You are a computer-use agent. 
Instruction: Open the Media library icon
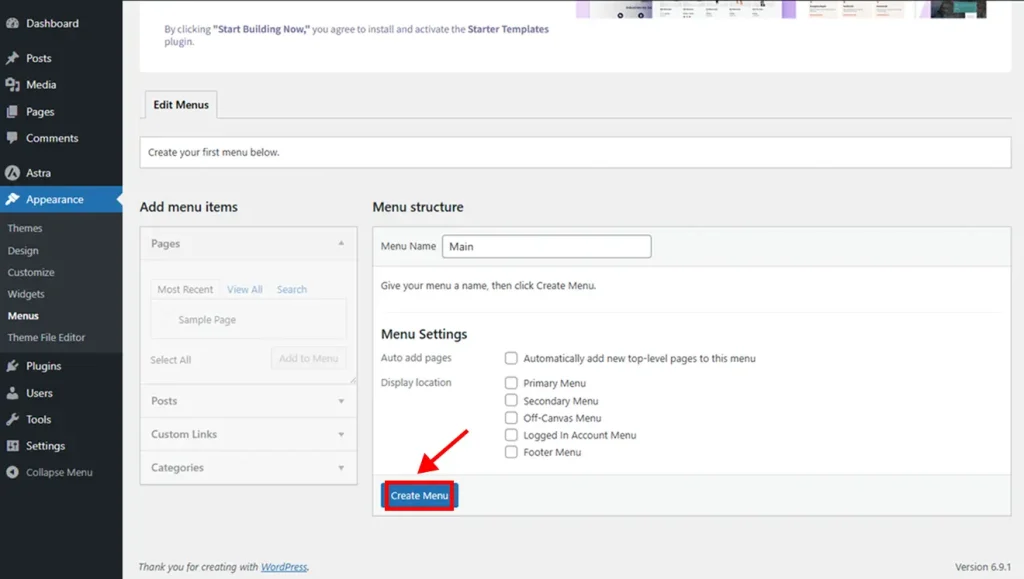[x=14, y=84]
